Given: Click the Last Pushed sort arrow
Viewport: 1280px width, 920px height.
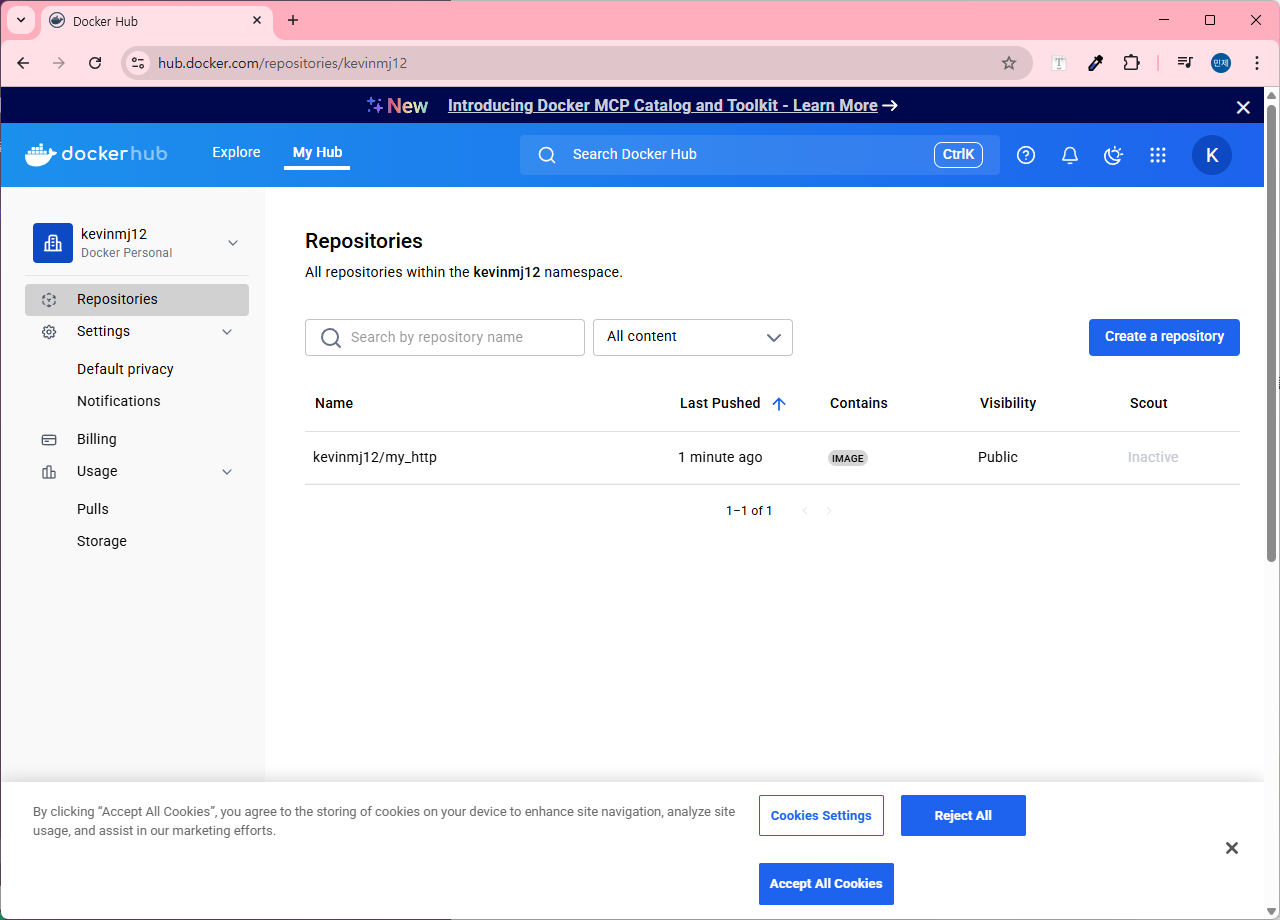Looking at the screenshot, I should pos(779,404).
